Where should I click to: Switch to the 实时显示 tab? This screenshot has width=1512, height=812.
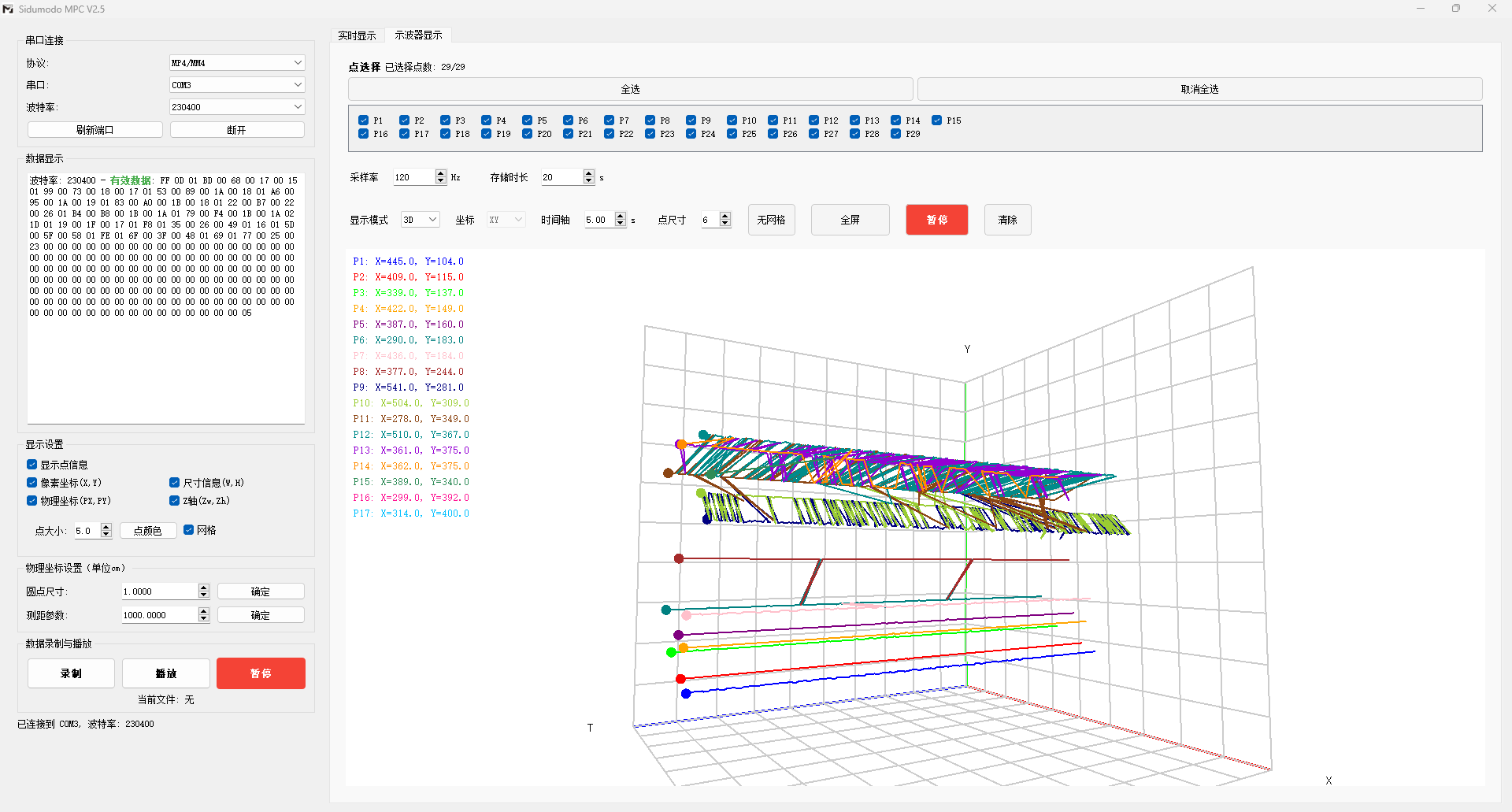point(357,35)
